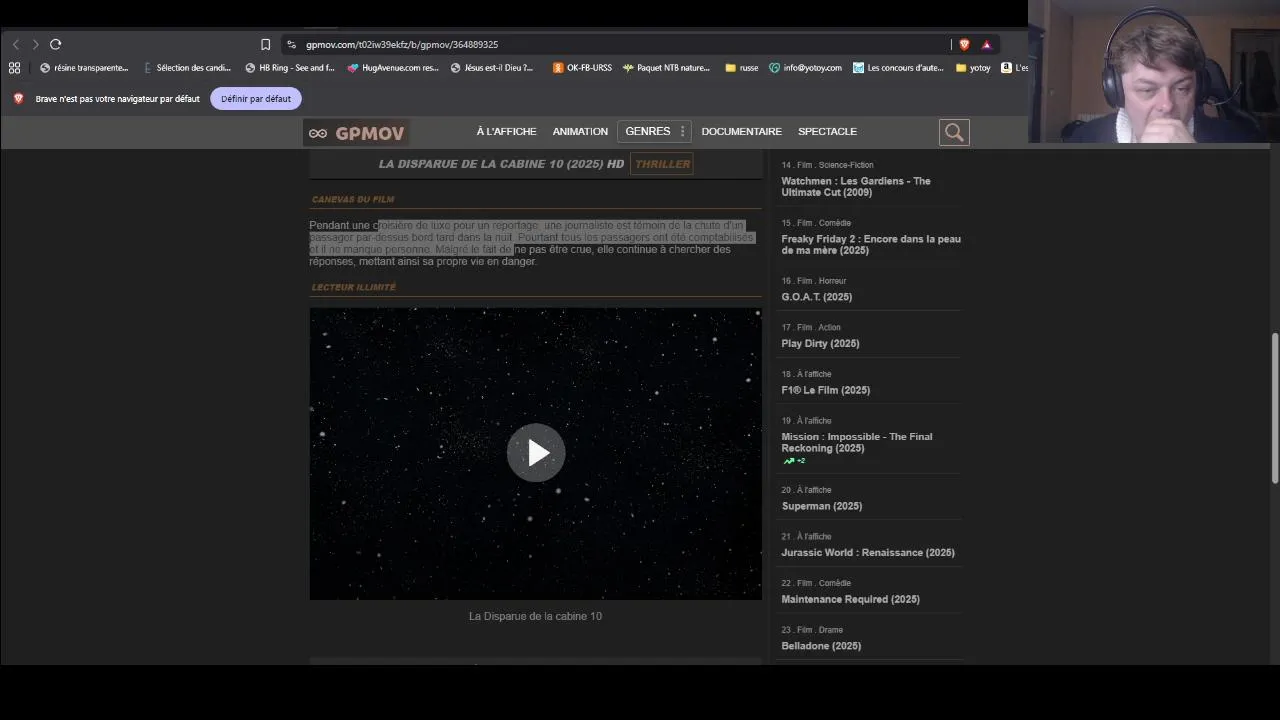Click the page vertical scrollbar thumb
This screenshot has width=1280, height=720.
point(1275,407)
